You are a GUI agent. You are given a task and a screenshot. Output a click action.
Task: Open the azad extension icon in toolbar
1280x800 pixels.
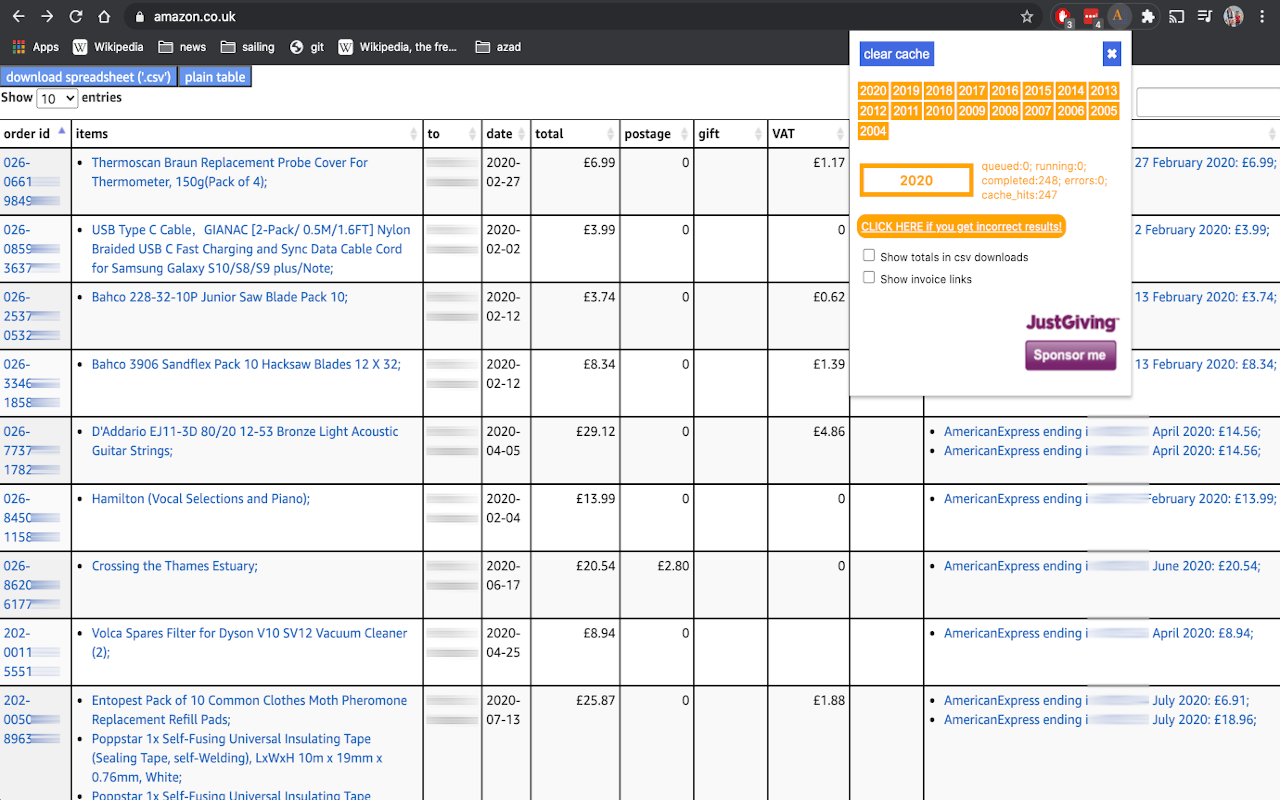(1118, 15)
